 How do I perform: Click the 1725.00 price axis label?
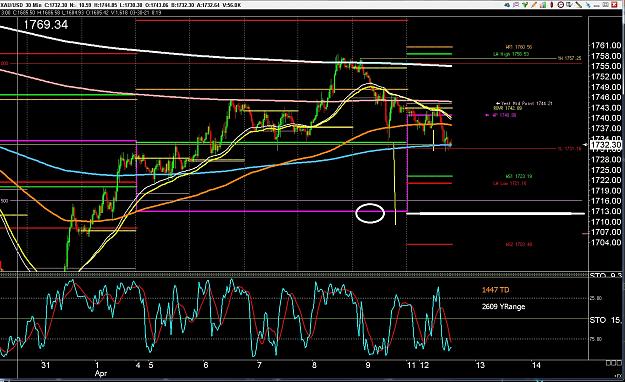606,170
